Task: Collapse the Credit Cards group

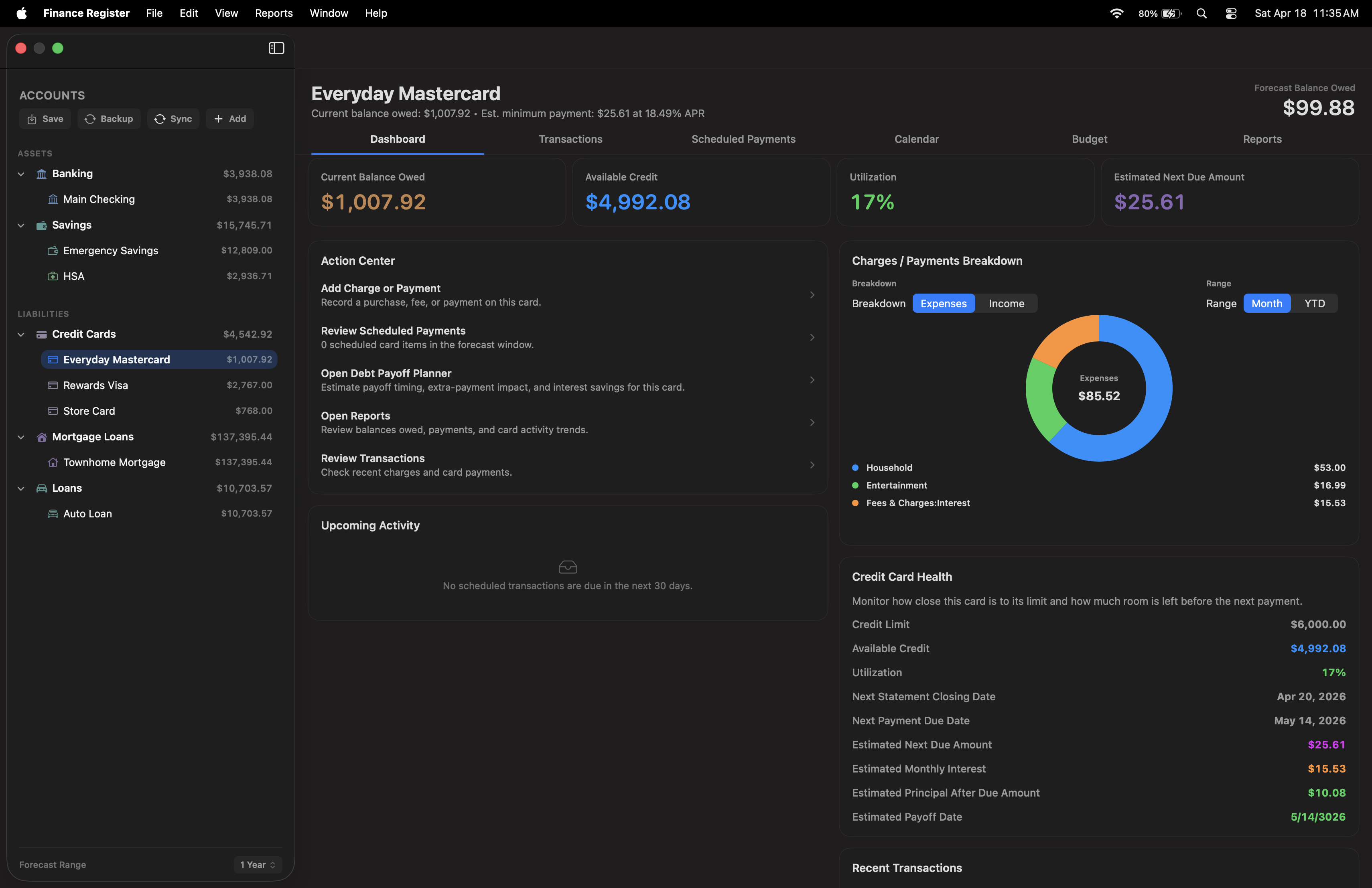Action: (x=21, y=334)
